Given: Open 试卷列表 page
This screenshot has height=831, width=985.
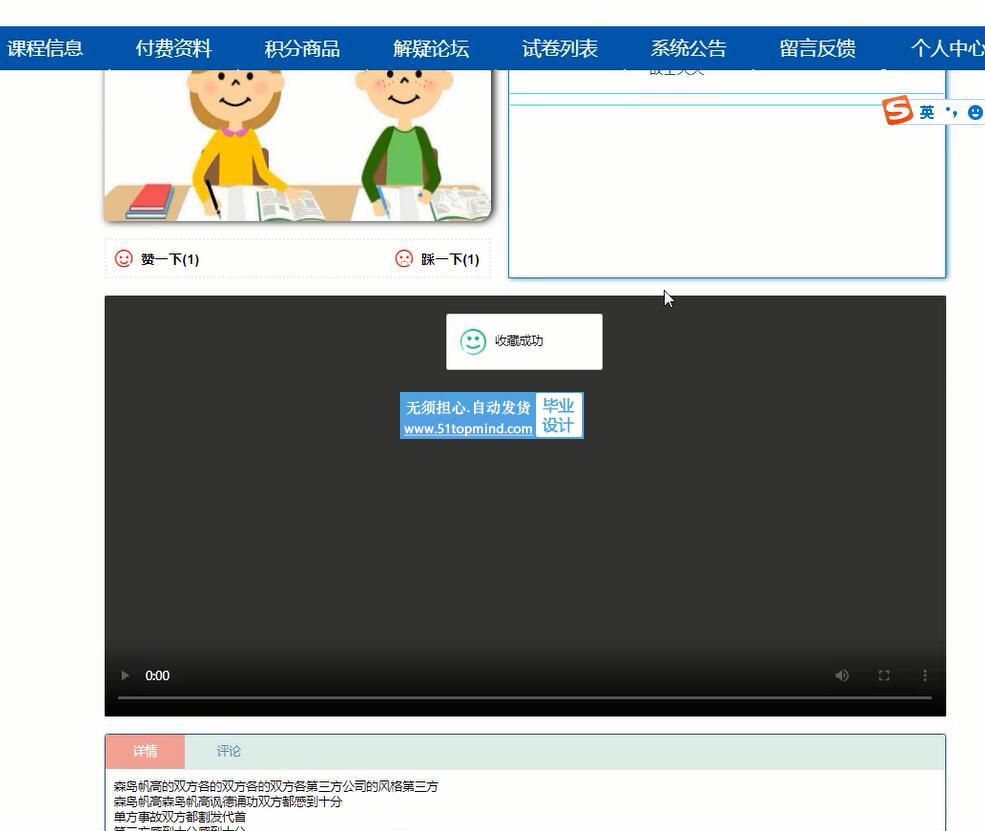Looking at the screenshot, I should click(x=560, y=48).
